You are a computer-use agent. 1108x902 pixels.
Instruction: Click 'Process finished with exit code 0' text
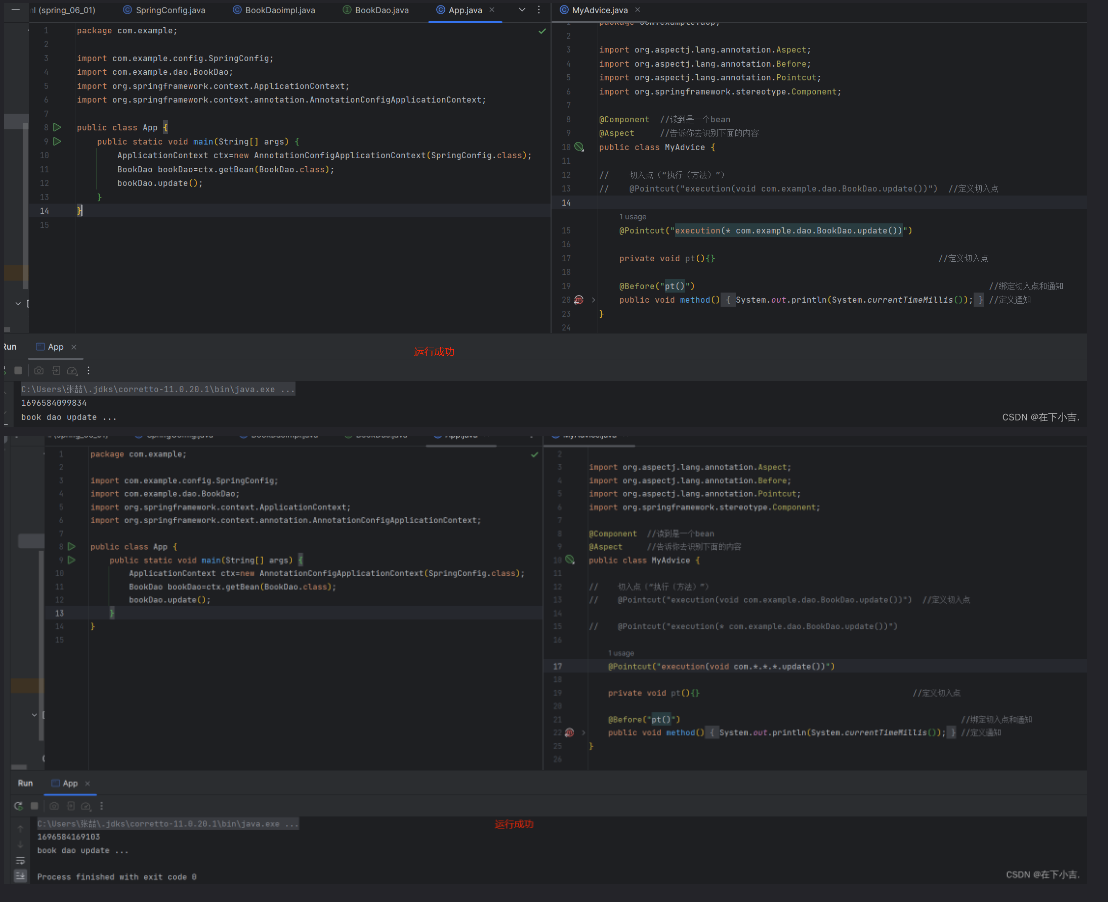(117, 877)
